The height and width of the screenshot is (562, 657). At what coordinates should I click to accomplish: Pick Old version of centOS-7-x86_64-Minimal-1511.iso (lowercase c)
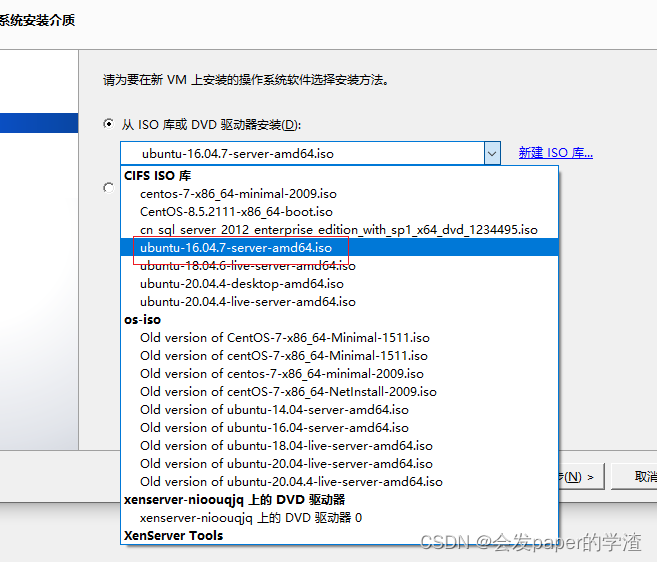(x=339, y=356)
